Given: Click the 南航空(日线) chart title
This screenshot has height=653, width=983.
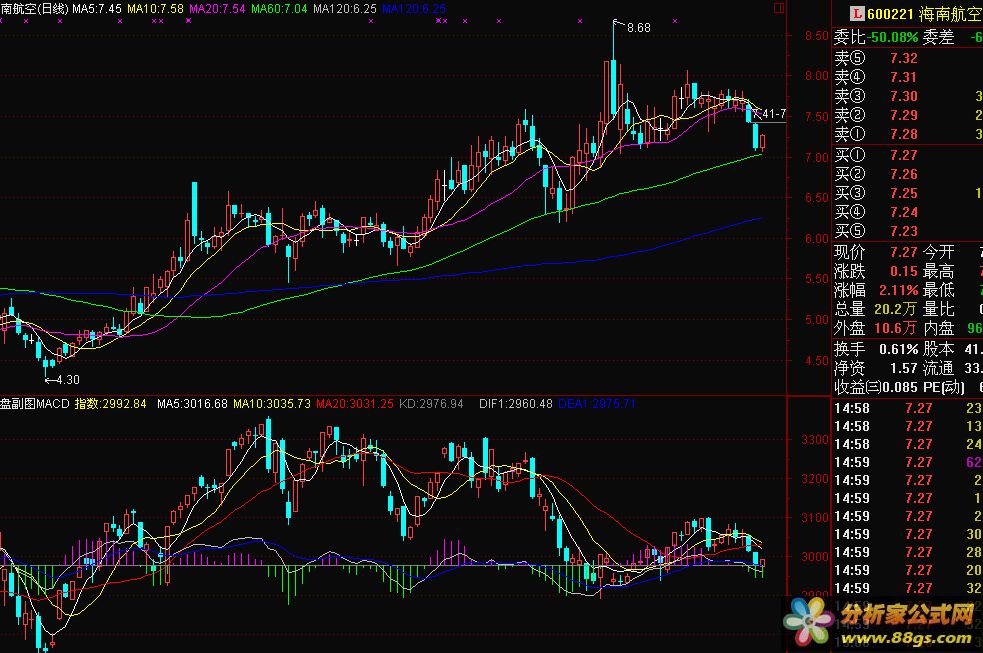Looking at the screenshot, I should click(34, 9).
